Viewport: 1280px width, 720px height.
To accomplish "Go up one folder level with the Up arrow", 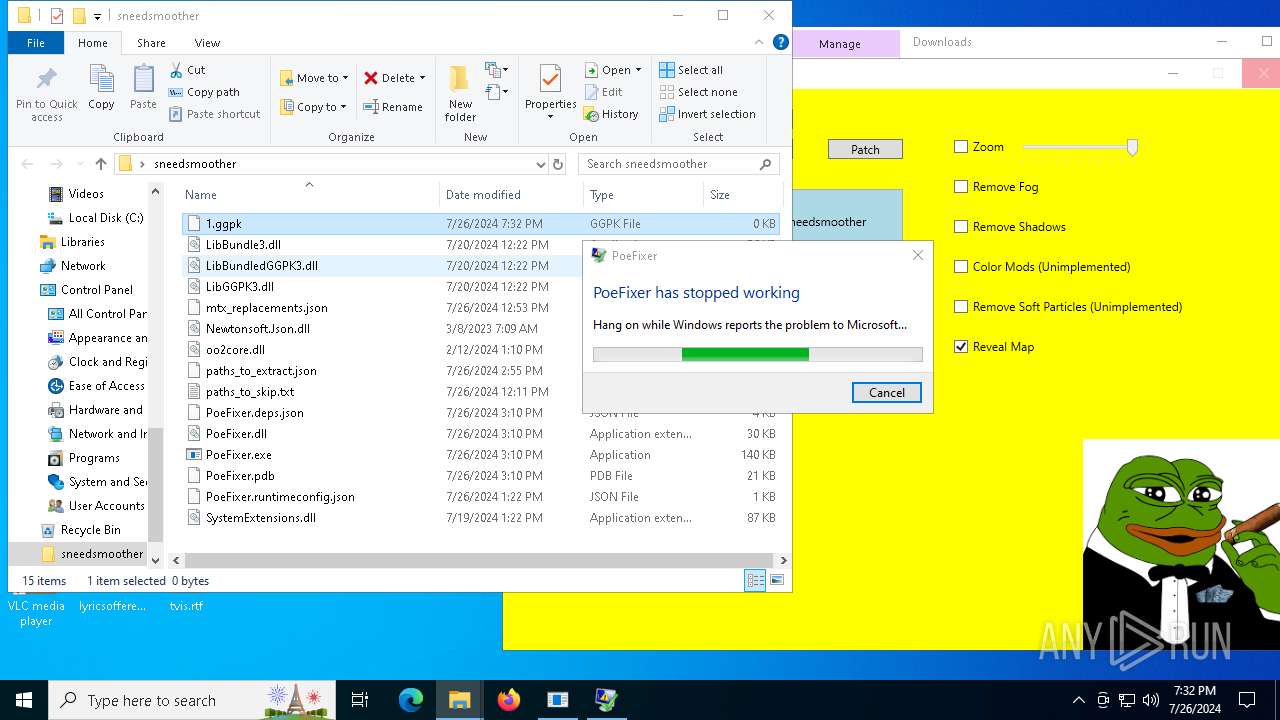I will [100, 164].
